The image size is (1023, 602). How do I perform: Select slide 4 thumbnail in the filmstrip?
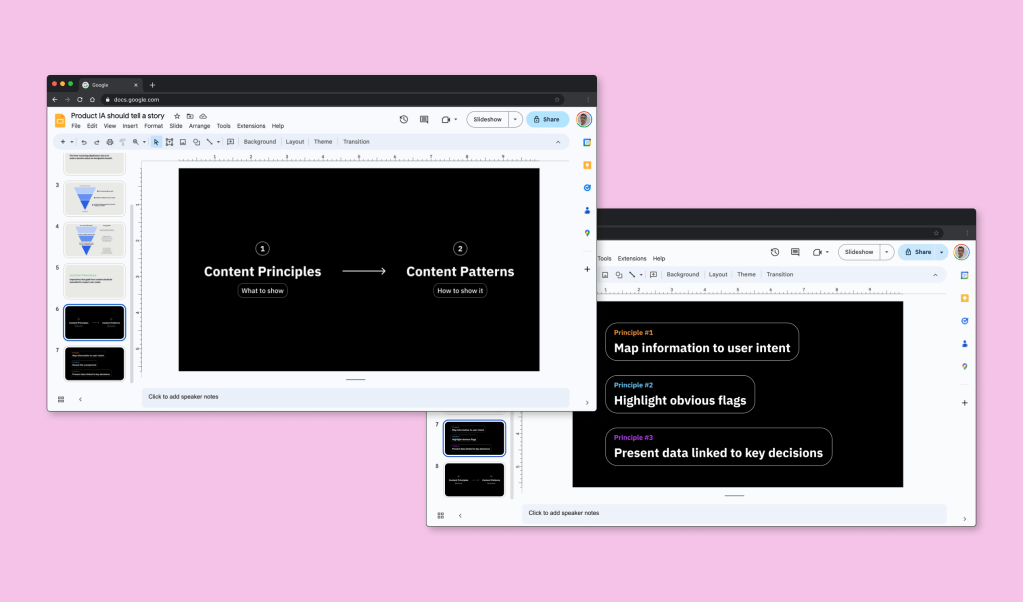94,240
